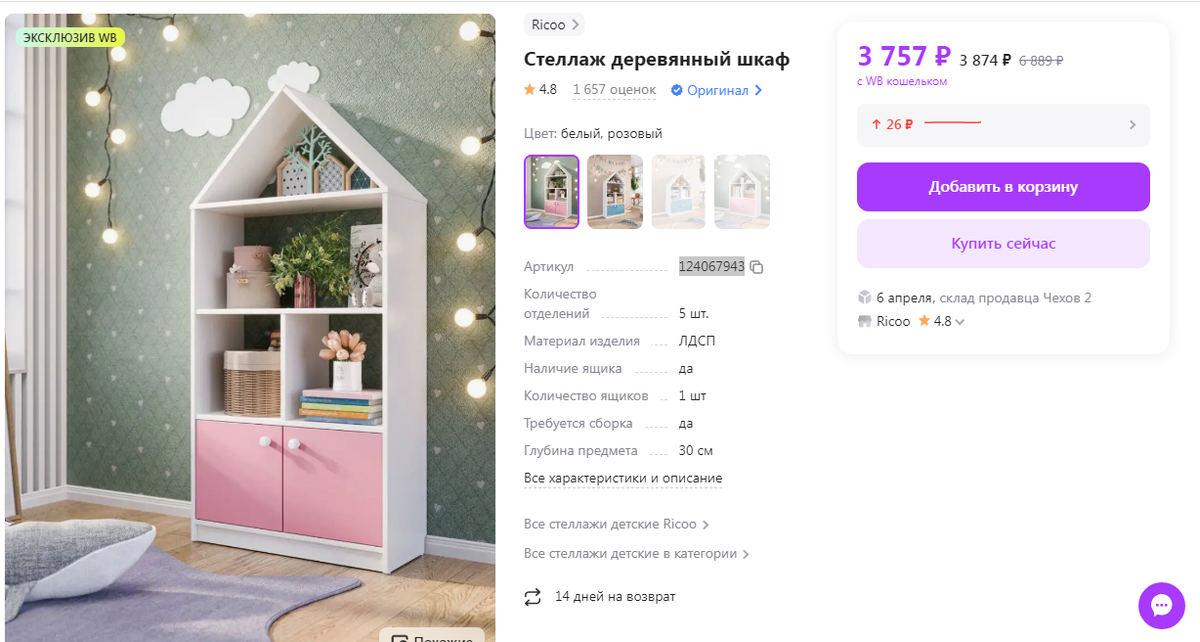Open the Похожие similar items button
Screen dimensions: 1200x642
pyautogui.click(x=432, y=635)
